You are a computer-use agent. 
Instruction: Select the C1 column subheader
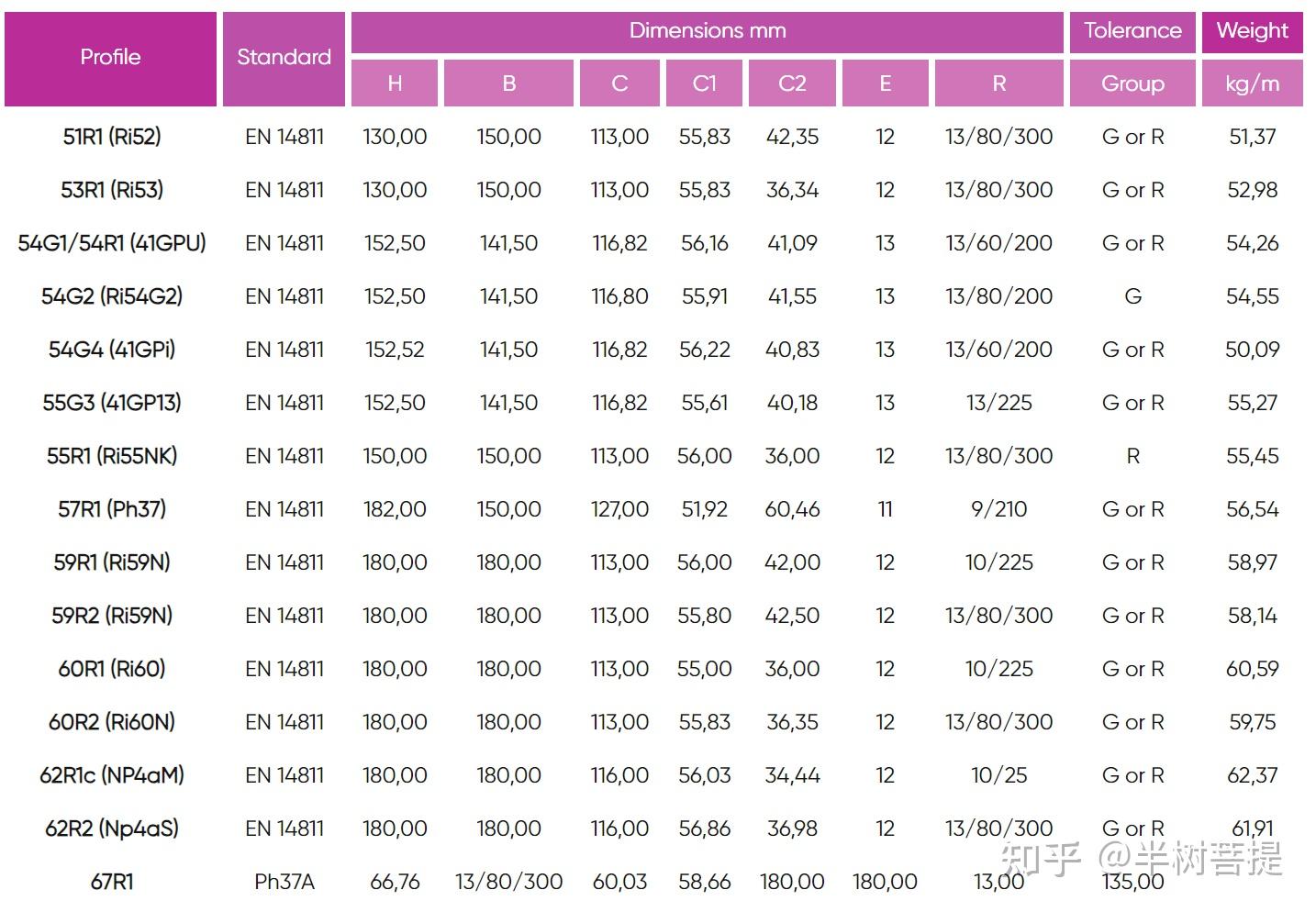[x=704, y=83]
